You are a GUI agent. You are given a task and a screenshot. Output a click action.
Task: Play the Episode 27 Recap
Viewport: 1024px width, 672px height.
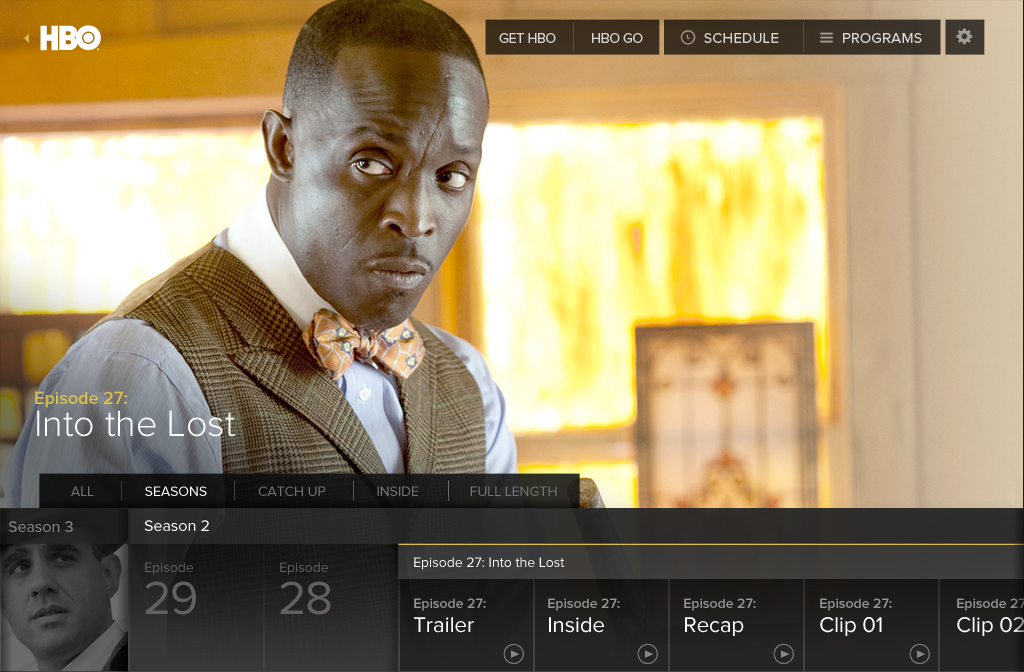tap(783, 654)
